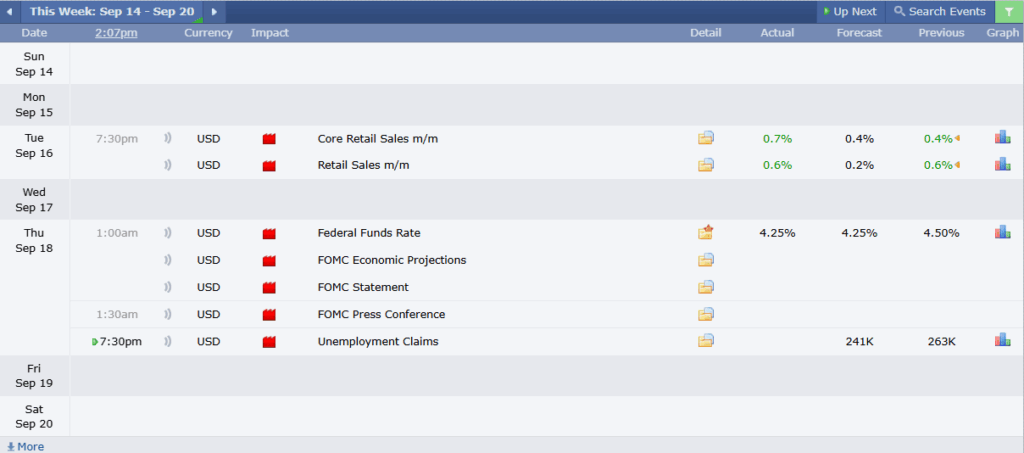Open detail folder for Core Retail Sales m/m
The image size is (1024, 453).
coord(706,138)
